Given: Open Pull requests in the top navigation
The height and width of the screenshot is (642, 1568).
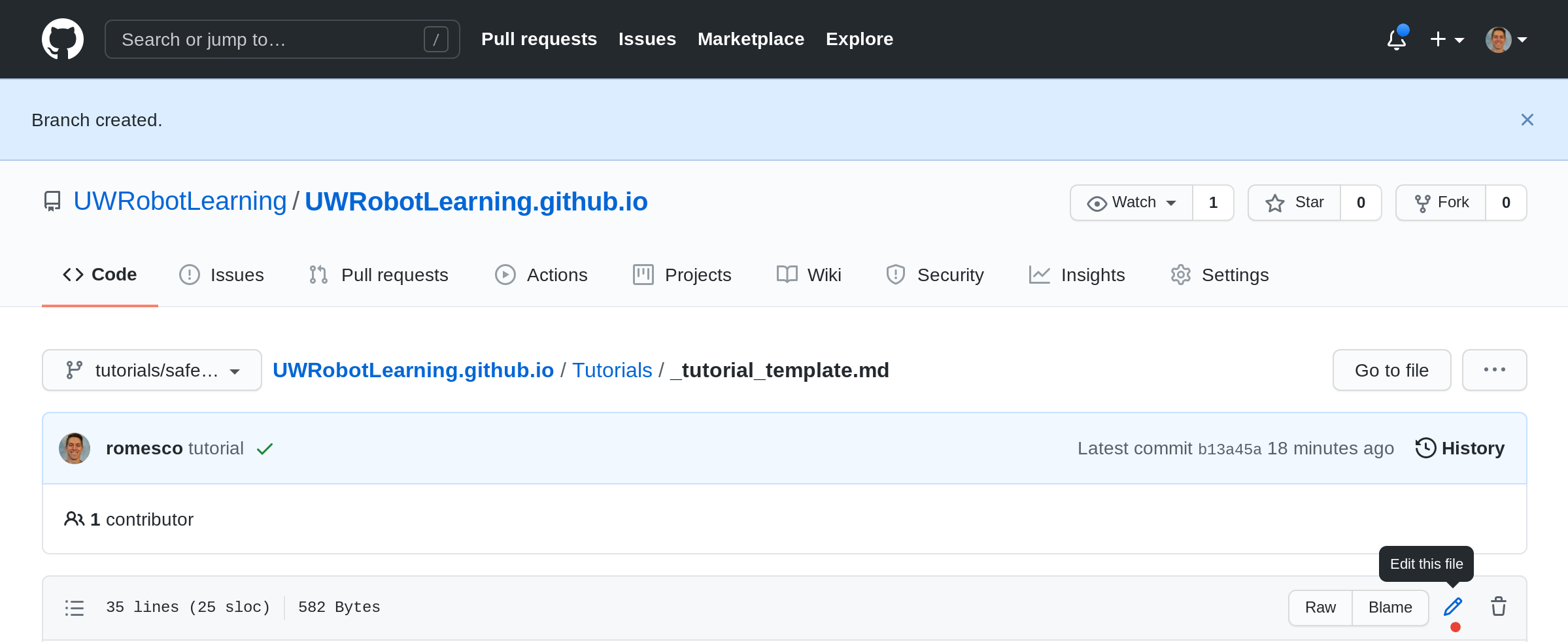Looking at the screenshot, I should (x=539, y=39).
